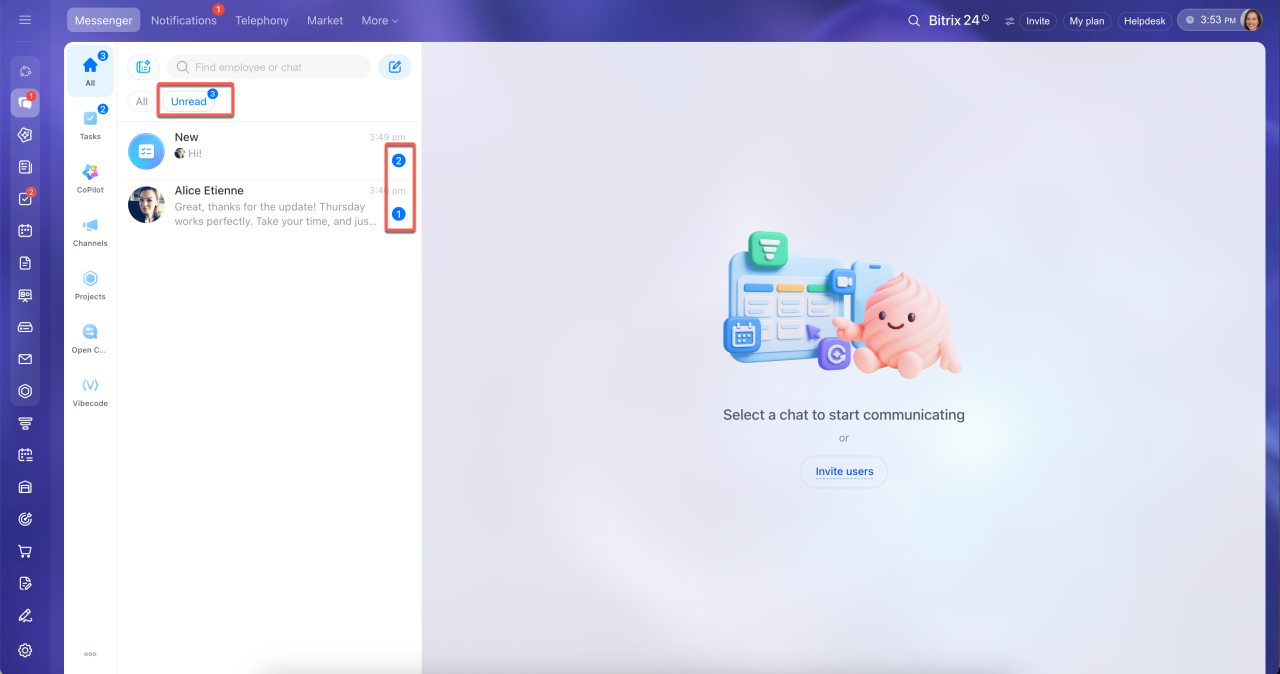
Task: Start a new chat with the compose icon
Action: click(395, 67)
